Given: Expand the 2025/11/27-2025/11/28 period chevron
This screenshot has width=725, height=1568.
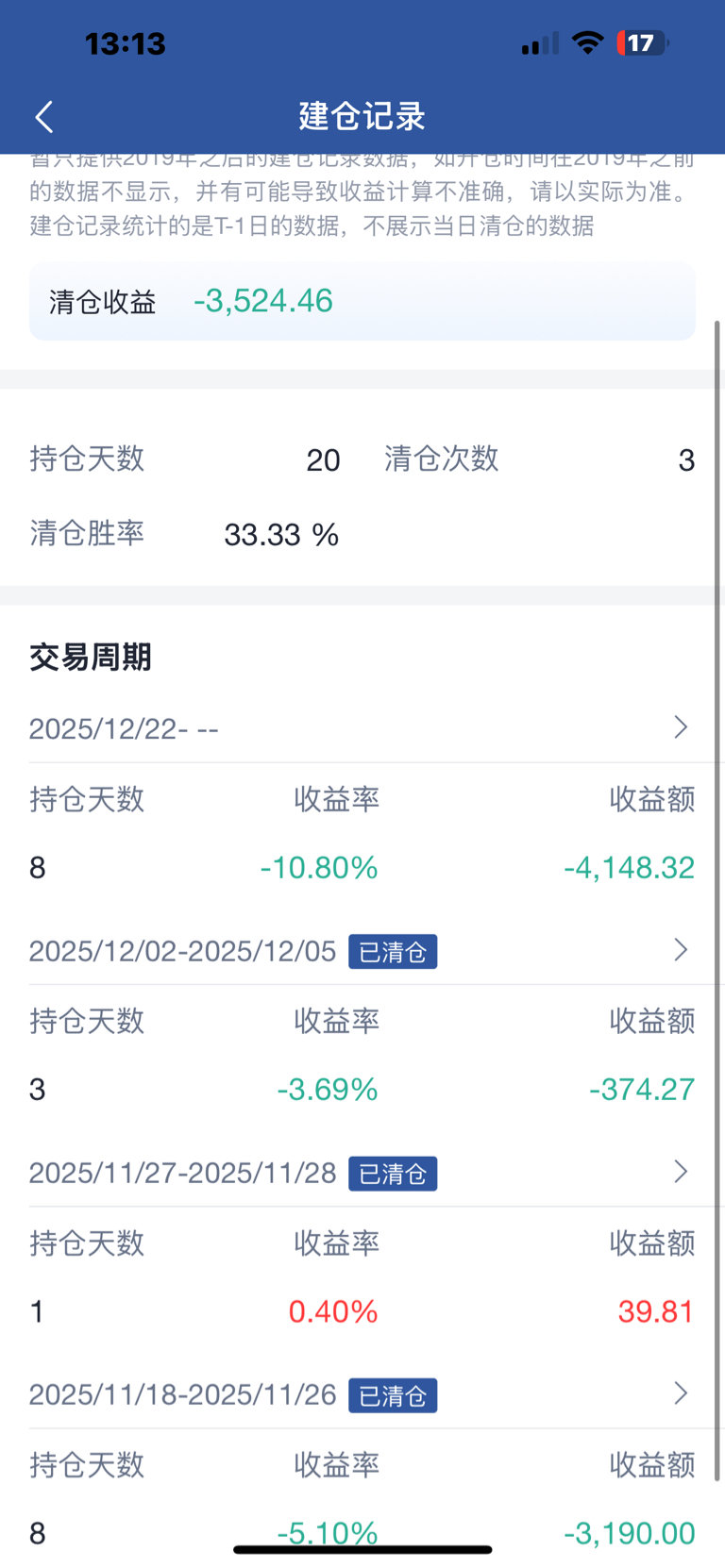Looking at the screenshot, I should [681, 1172].
